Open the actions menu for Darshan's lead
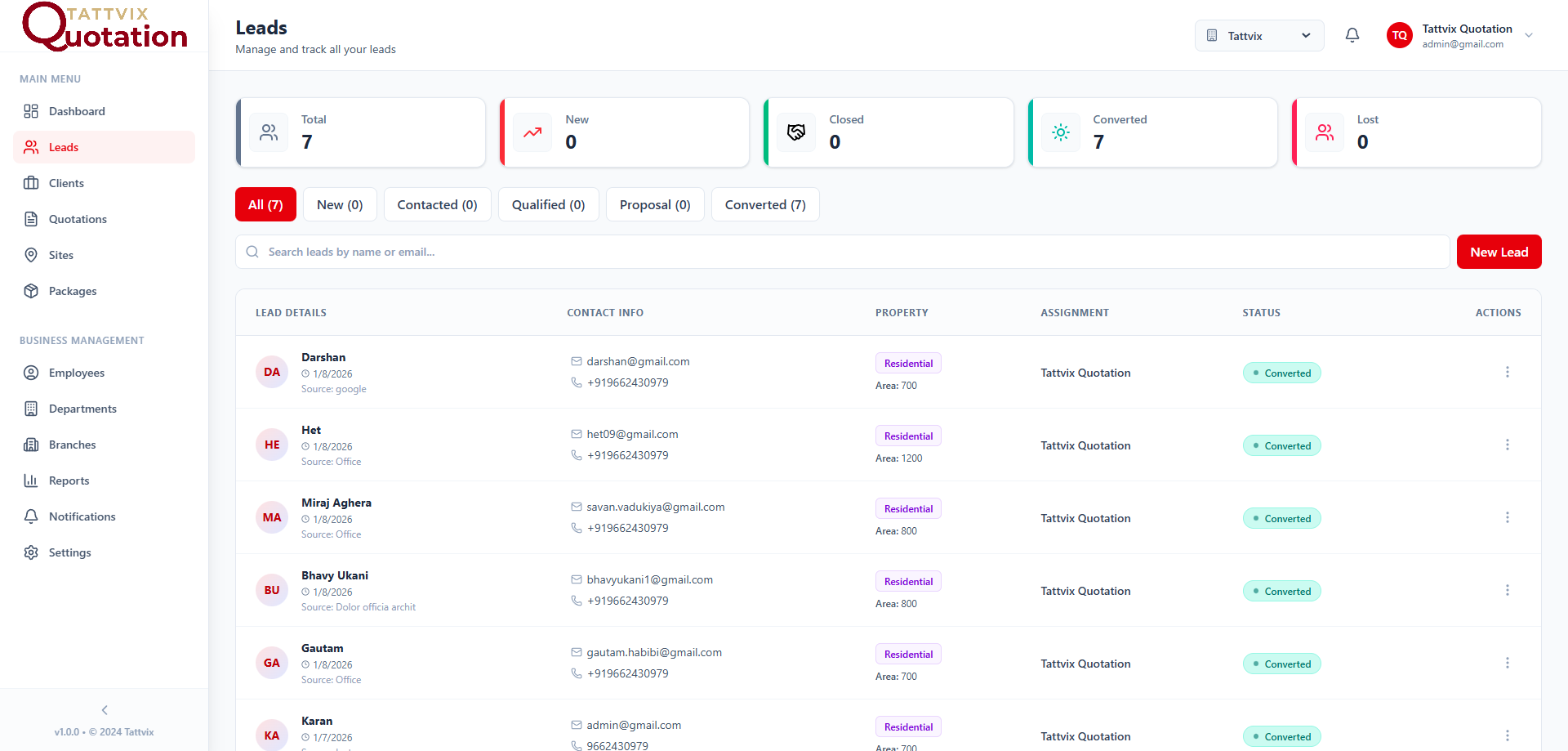The height and width of the screenshot is (751, 1568). pos(1508,372)
